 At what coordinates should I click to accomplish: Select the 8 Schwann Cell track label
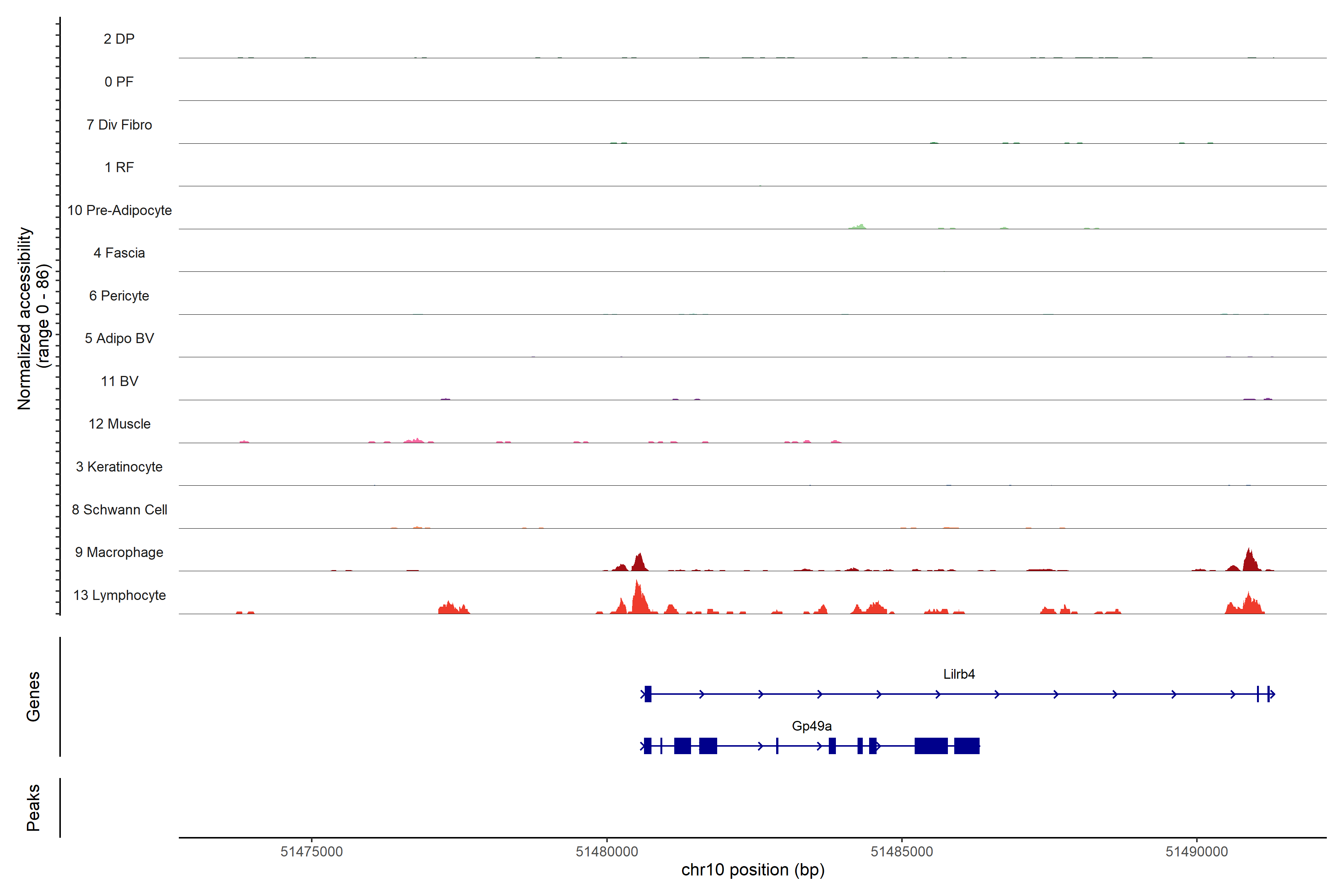119,510
